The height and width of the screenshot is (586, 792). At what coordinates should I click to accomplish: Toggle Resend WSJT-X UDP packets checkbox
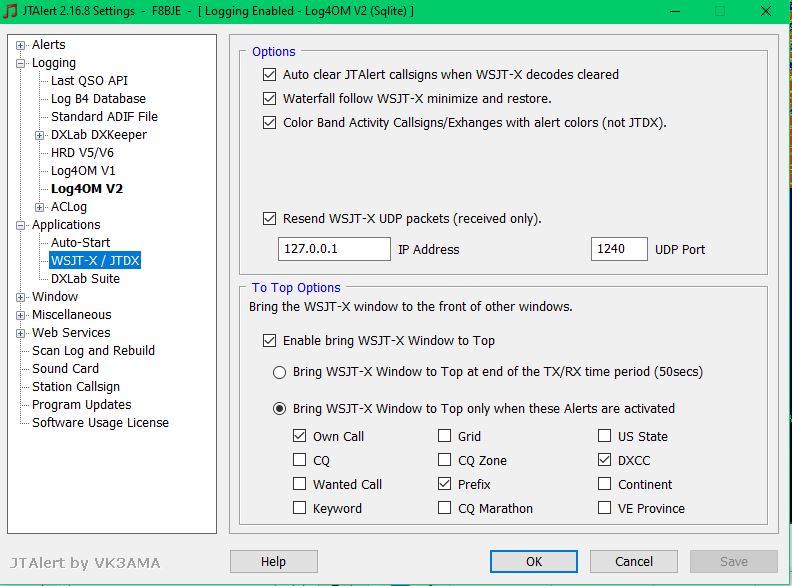270,219
